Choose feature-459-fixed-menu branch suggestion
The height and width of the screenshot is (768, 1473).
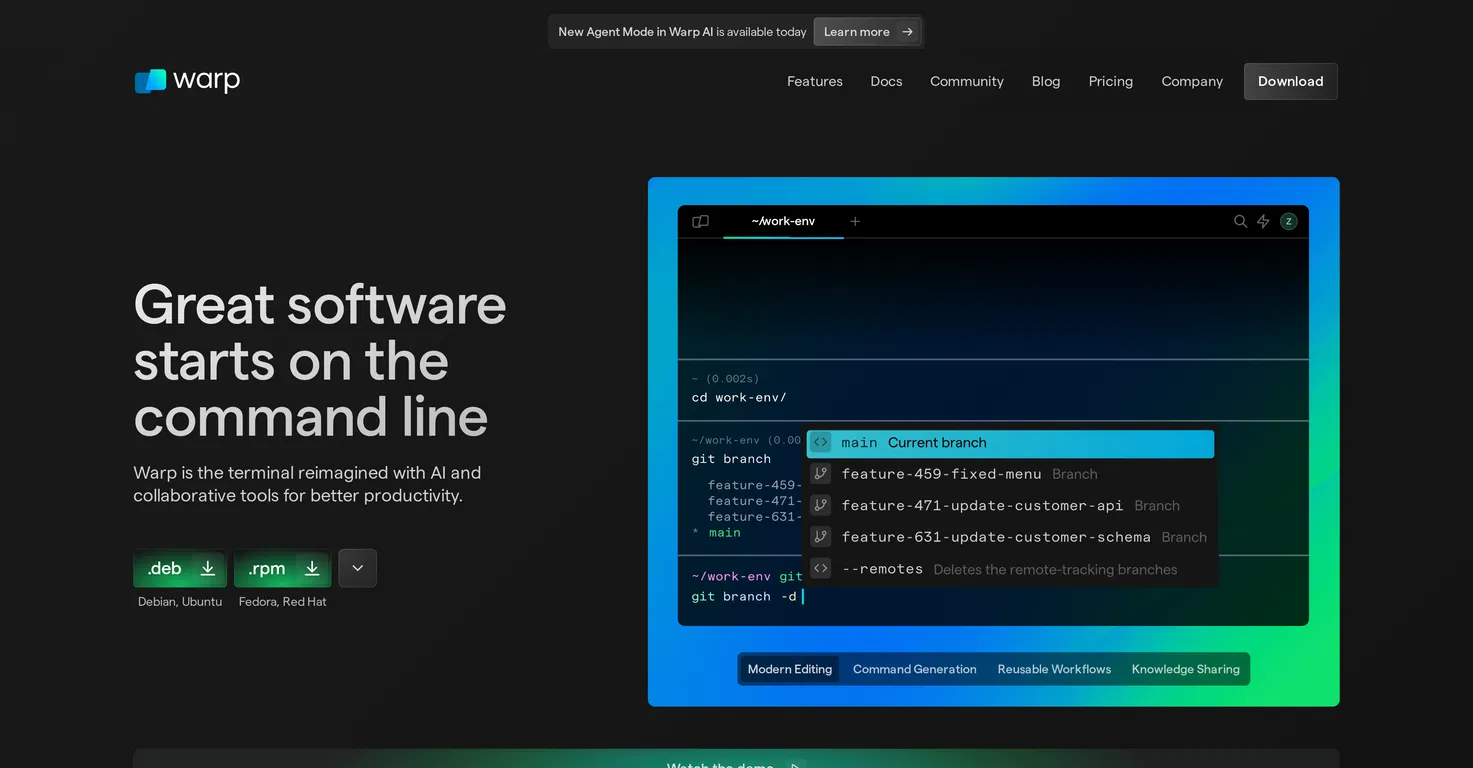pyautogui.click(x=1011, y=474)
